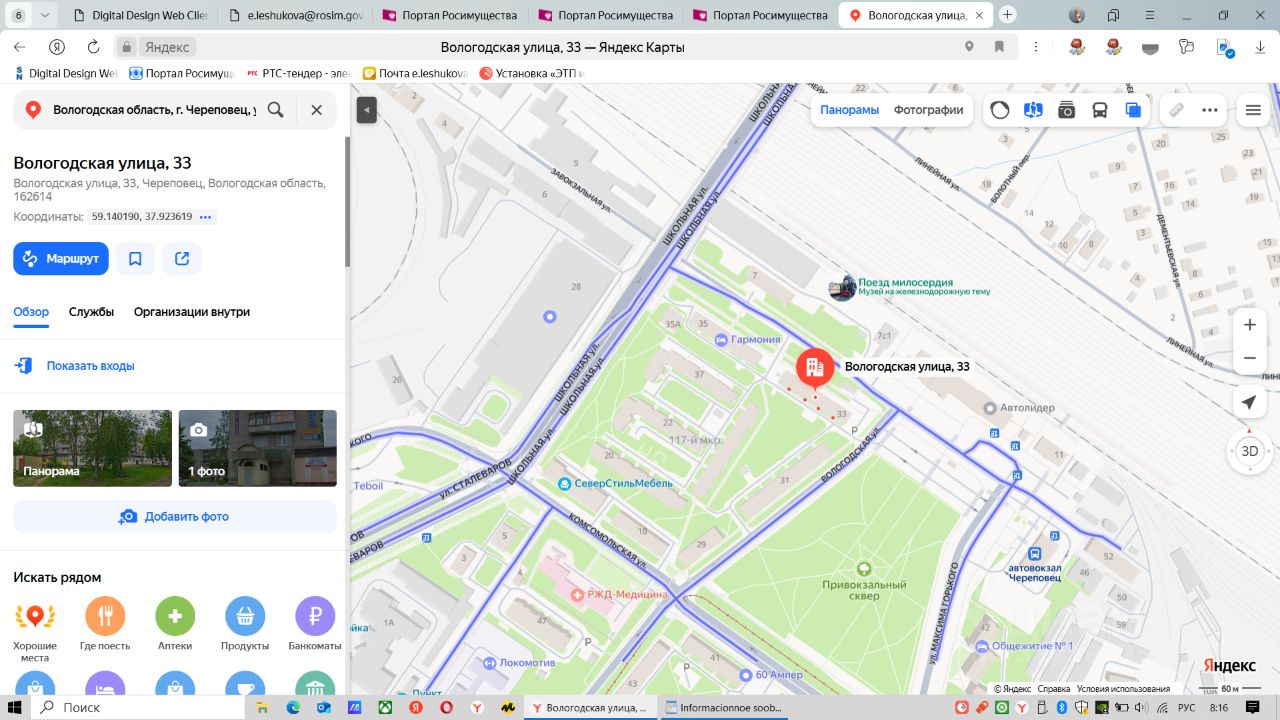Open the Панорама thumbnail

click(x=91, y=448)
